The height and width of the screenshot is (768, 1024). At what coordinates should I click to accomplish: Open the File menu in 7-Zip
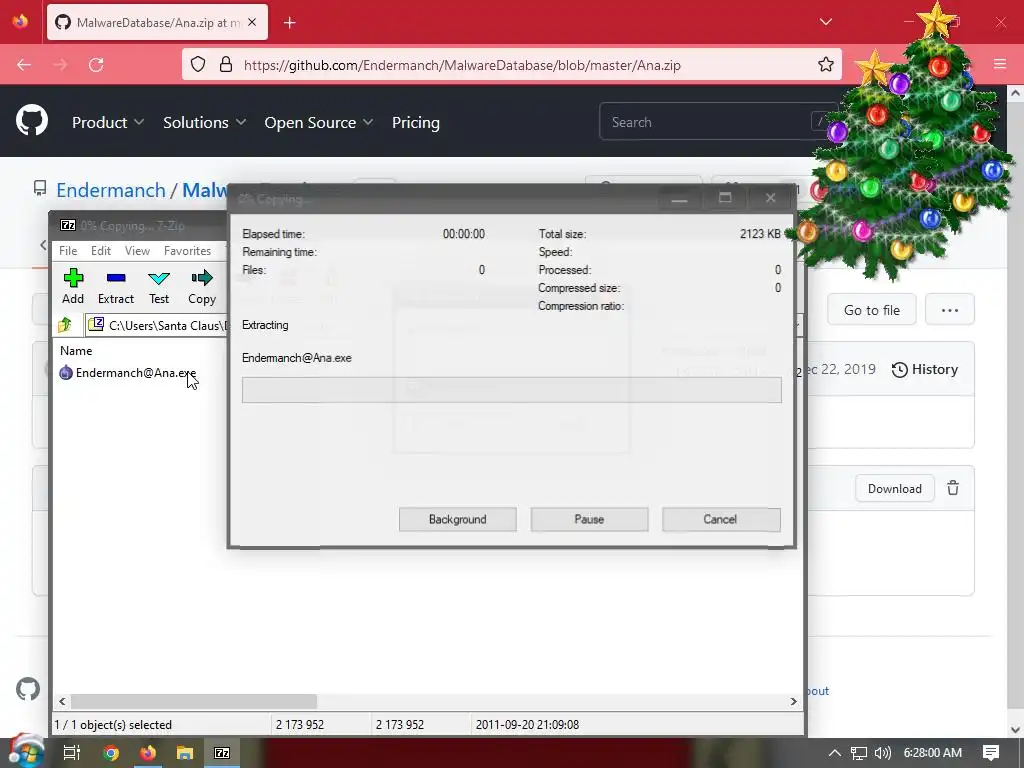(68, 251)
